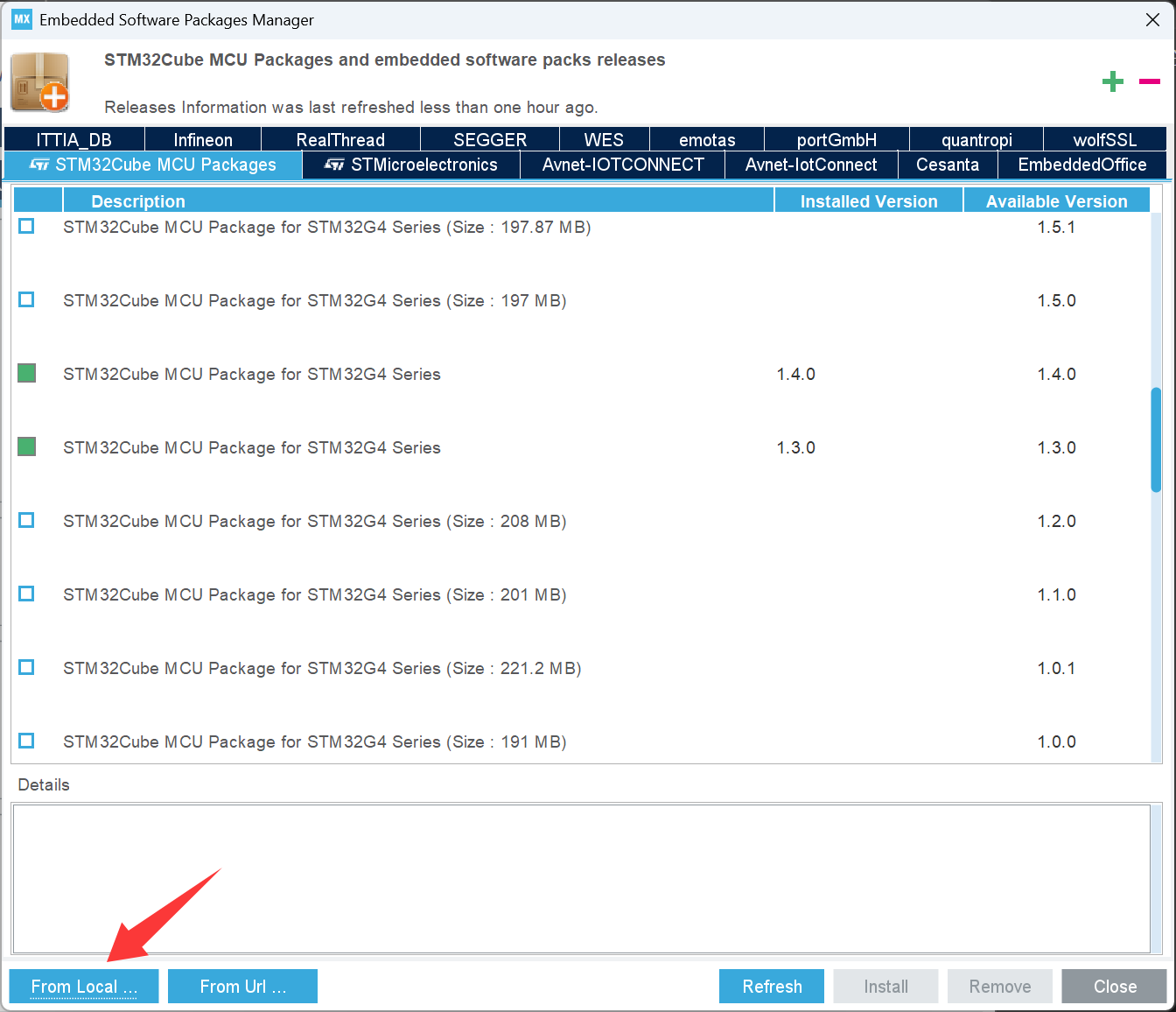Open the SEGGER tab
Image resolution: width=1176 pixels, height=1012 pixels.
click(490, 139)
